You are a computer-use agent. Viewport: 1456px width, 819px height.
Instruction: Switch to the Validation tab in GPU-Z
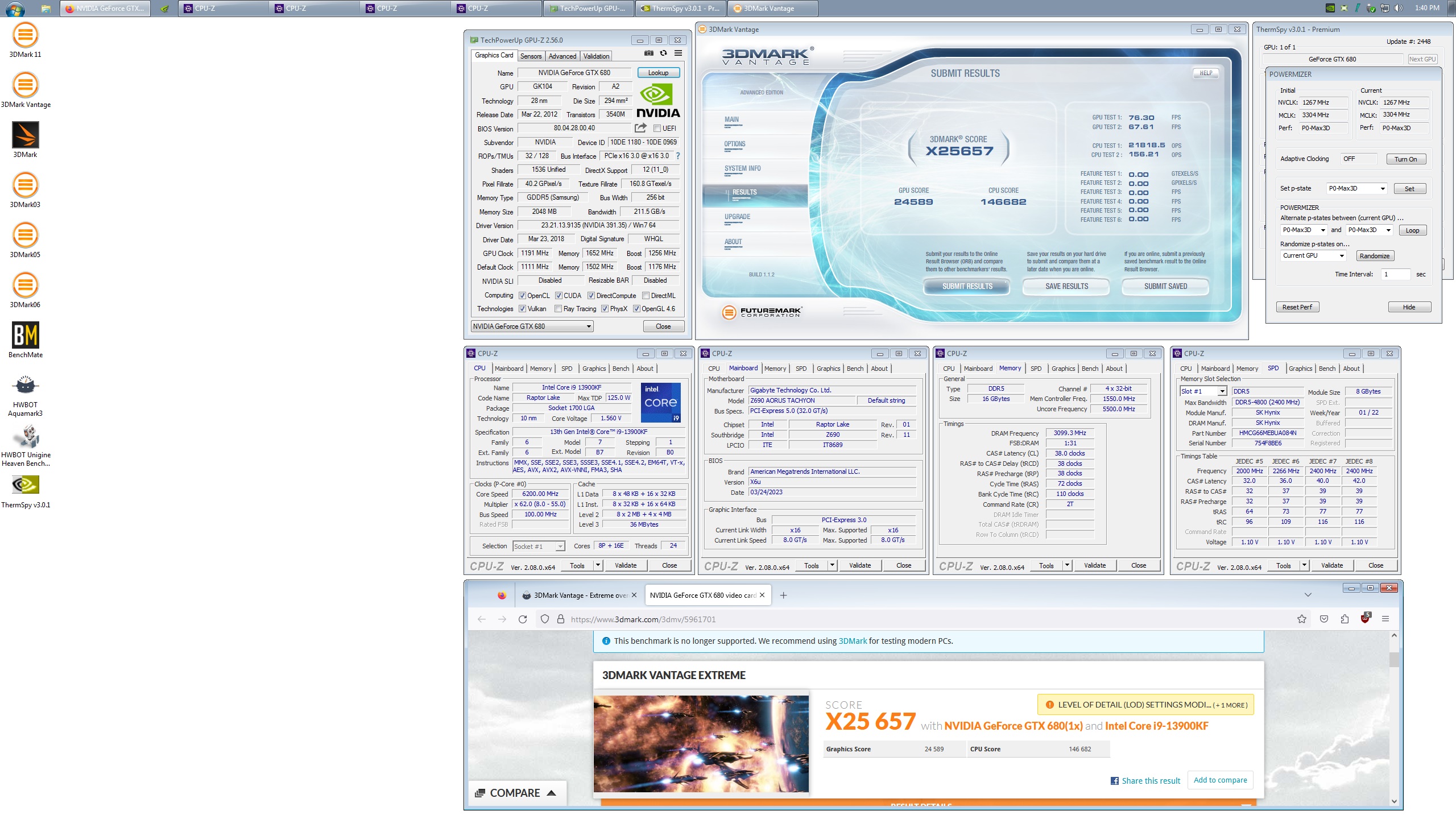(x=596, y=56)
